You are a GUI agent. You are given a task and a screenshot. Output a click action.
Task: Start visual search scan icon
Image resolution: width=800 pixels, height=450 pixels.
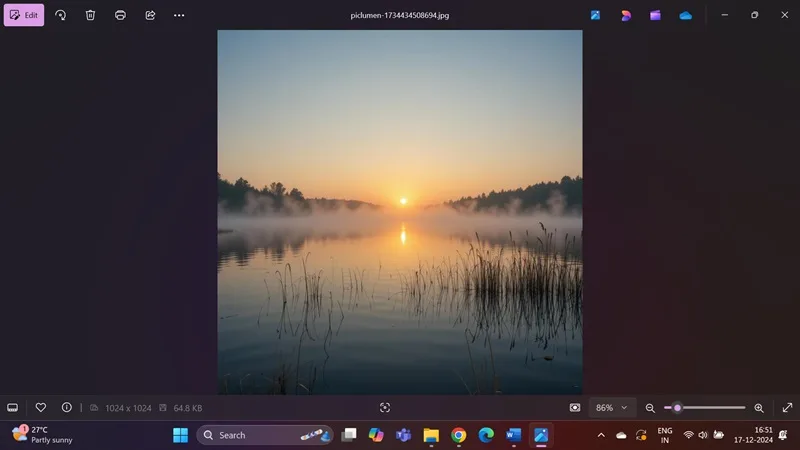point(385,407)
